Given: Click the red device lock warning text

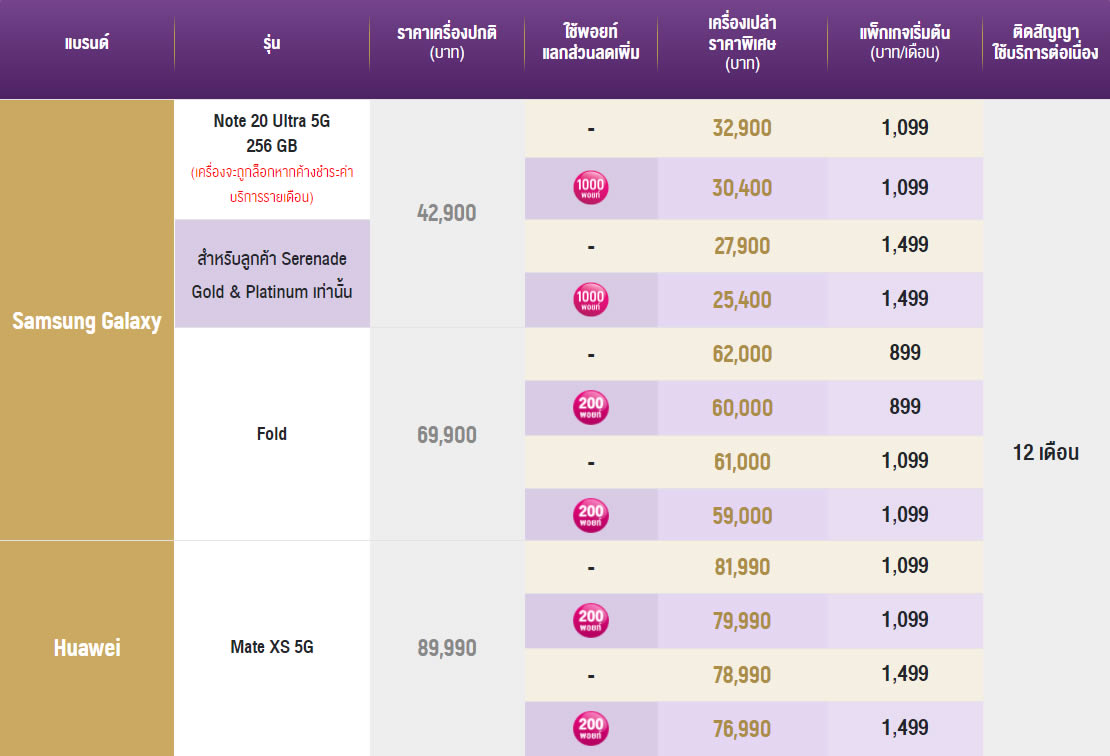Looking at the screenshot, I should [271, 185].
